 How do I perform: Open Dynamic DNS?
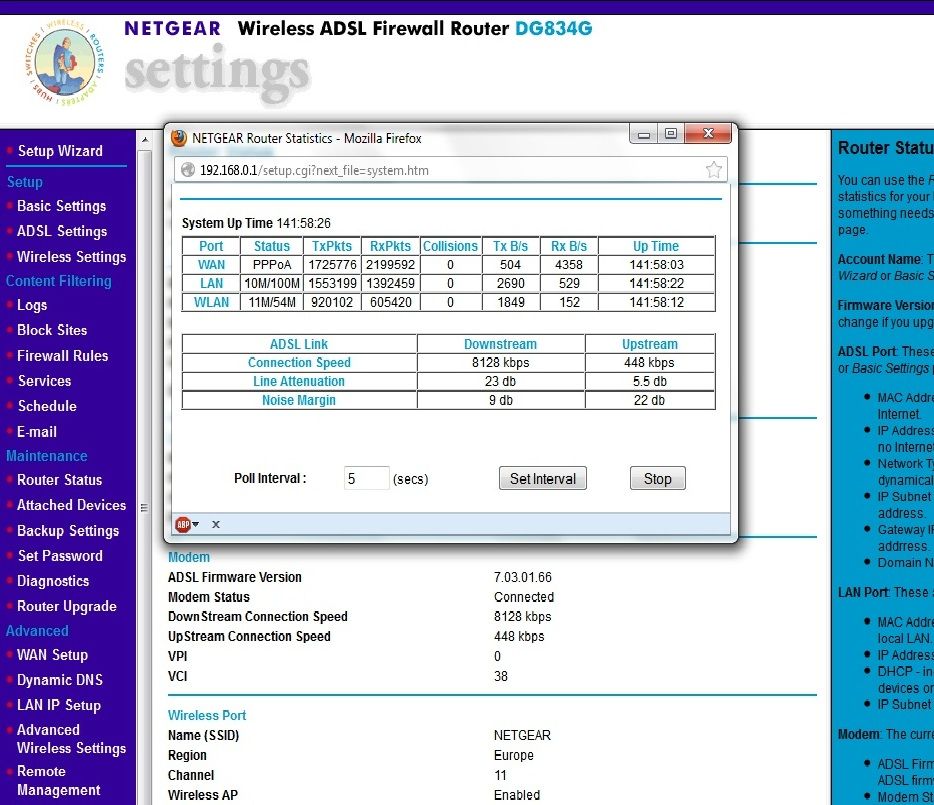60,680
